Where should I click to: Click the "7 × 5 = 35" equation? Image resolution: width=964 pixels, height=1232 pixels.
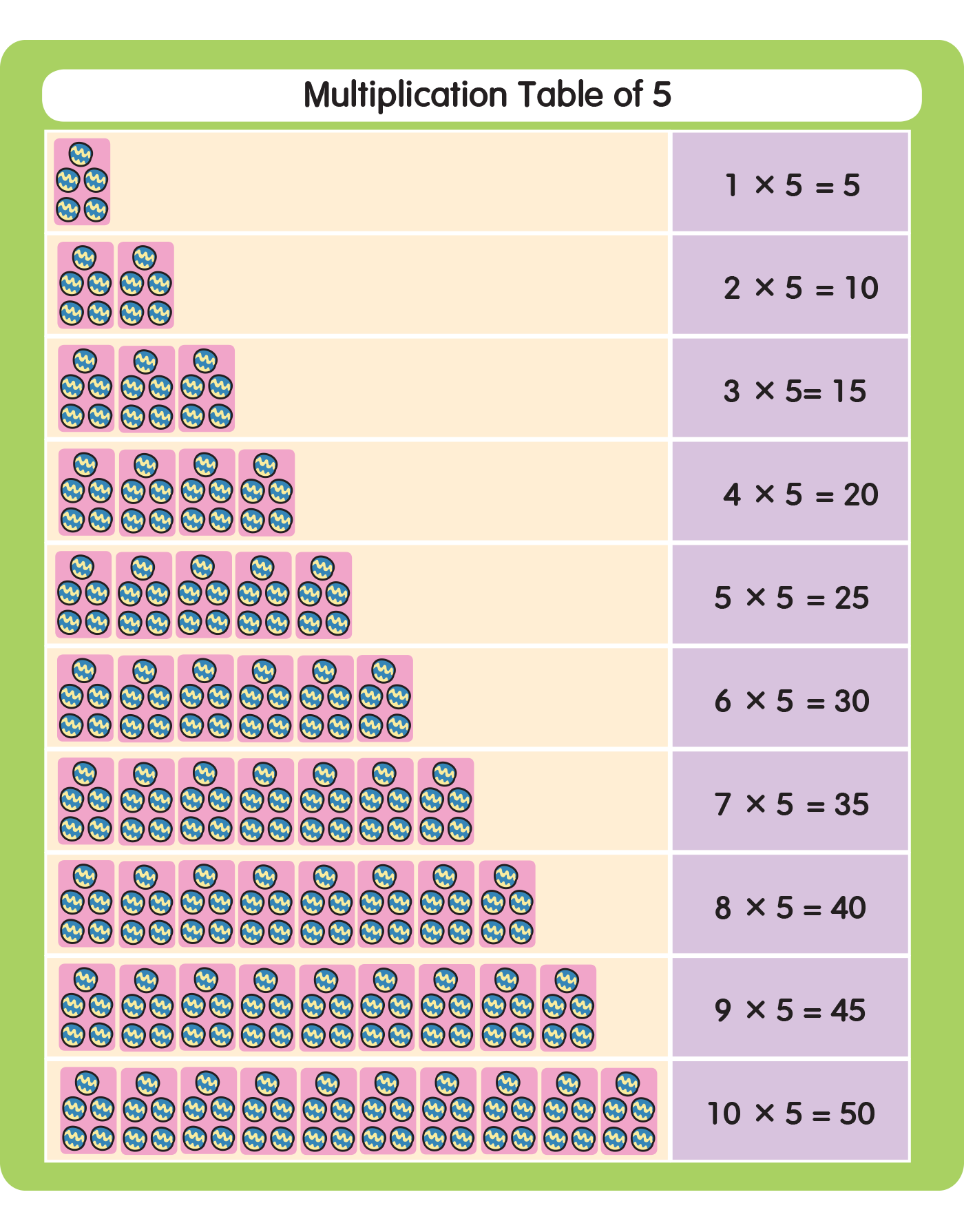click(x=791, y=804)
